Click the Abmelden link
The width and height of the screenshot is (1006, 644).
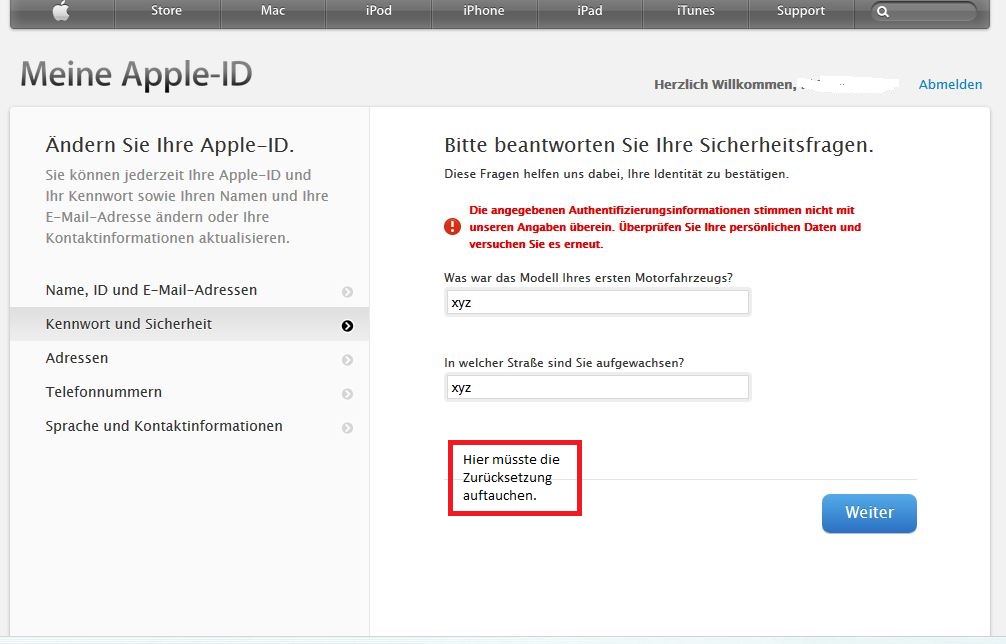point(950,85)
